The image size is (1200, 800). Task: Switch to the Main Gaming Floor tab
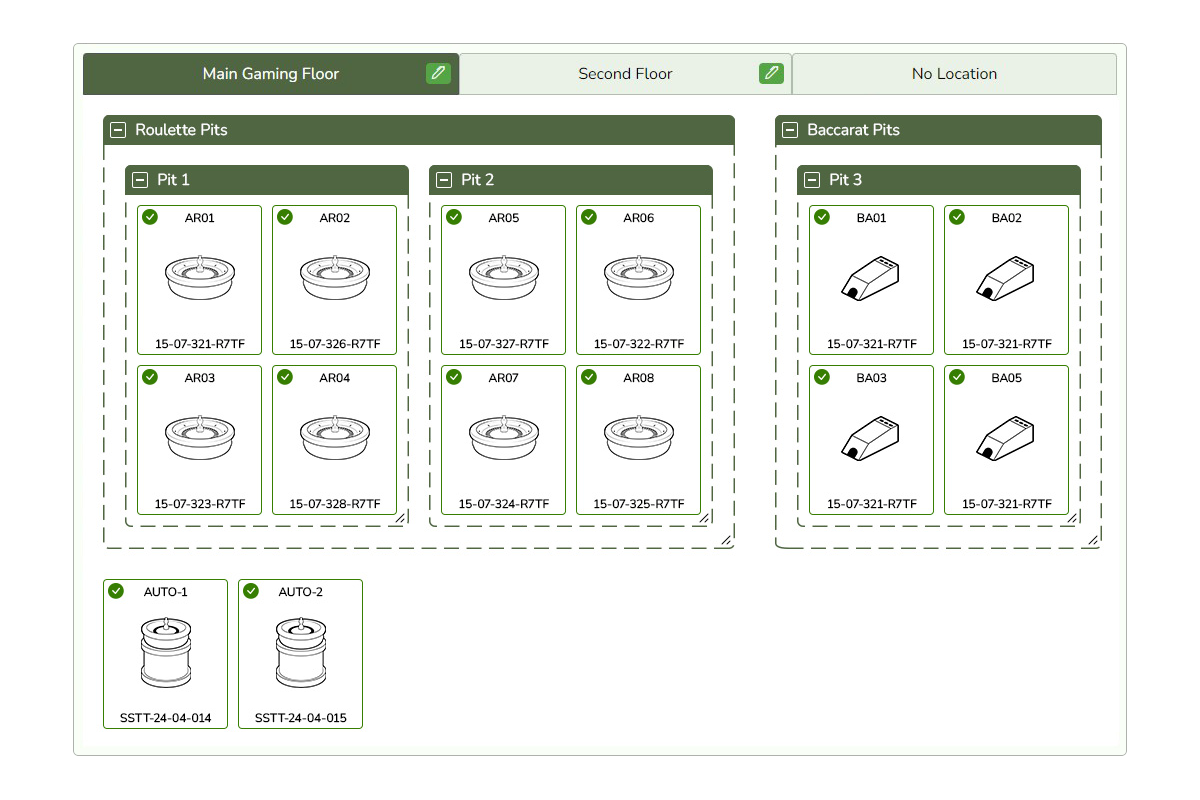coord(271,74)
